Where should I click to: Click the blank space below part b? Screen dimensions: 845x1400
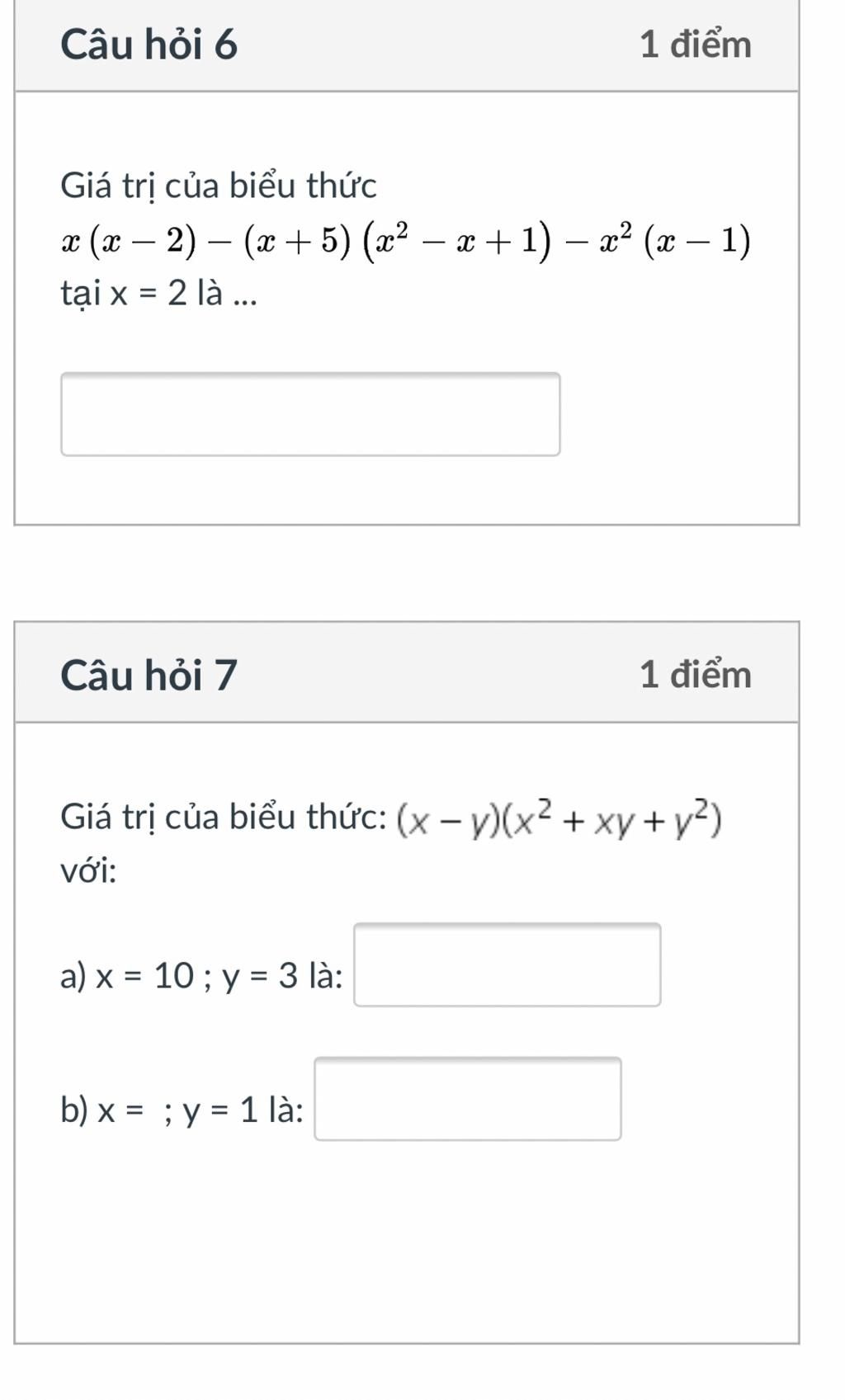[406, 1237]
